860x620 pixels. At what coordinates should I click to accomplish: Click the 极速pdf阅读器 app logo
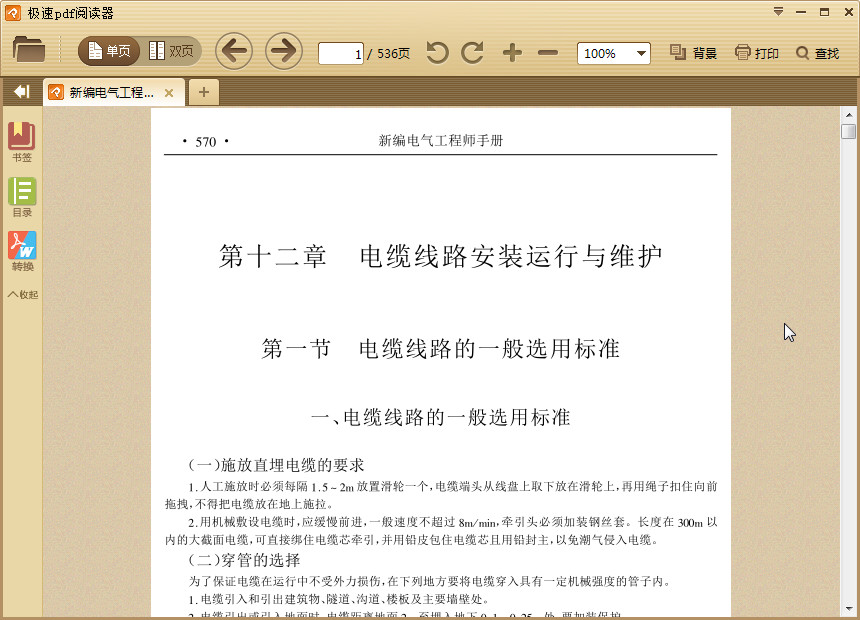(13, 13)
